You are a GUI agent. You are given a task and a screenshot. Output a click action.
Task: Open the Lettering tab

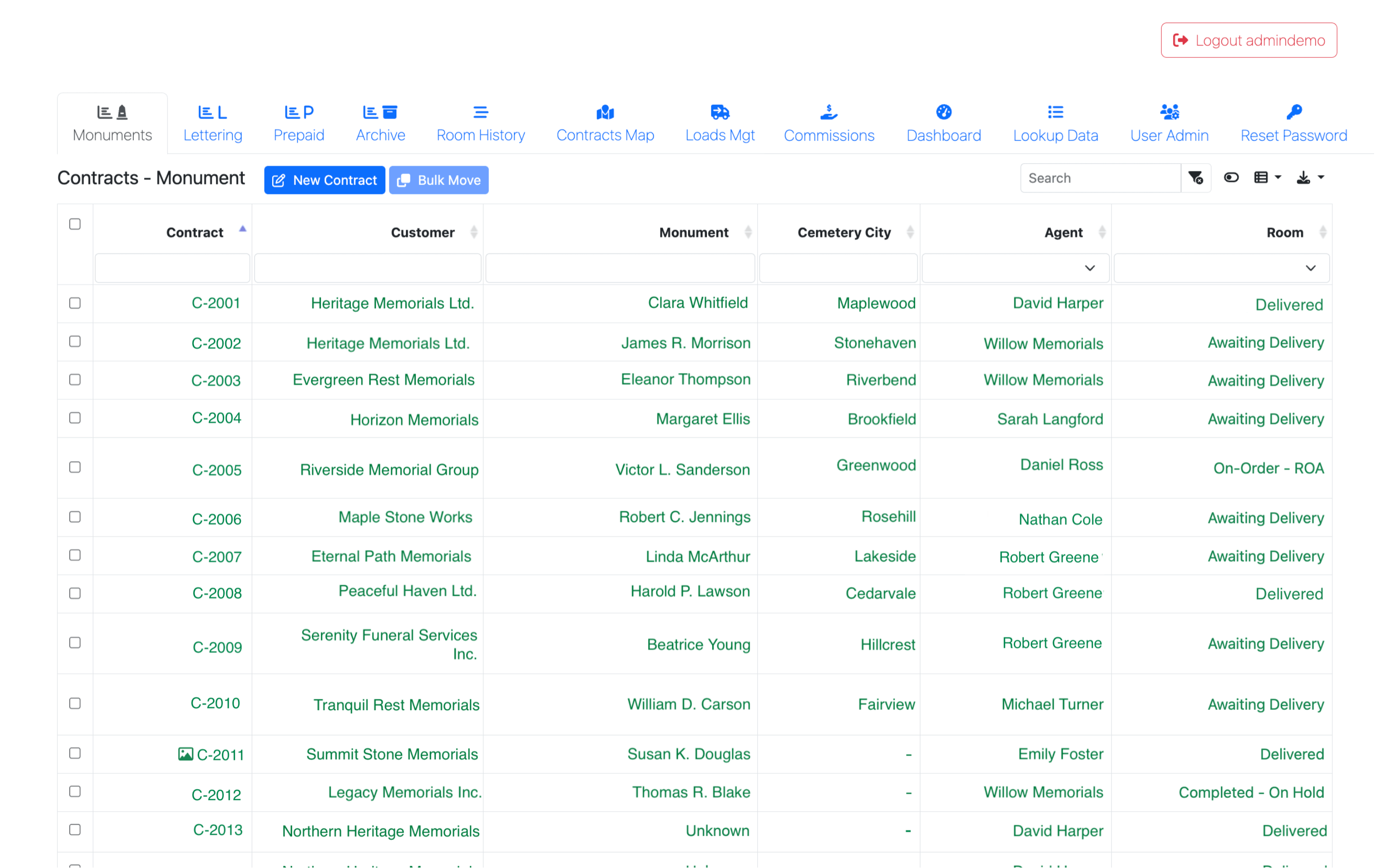[x=212, y=122]
